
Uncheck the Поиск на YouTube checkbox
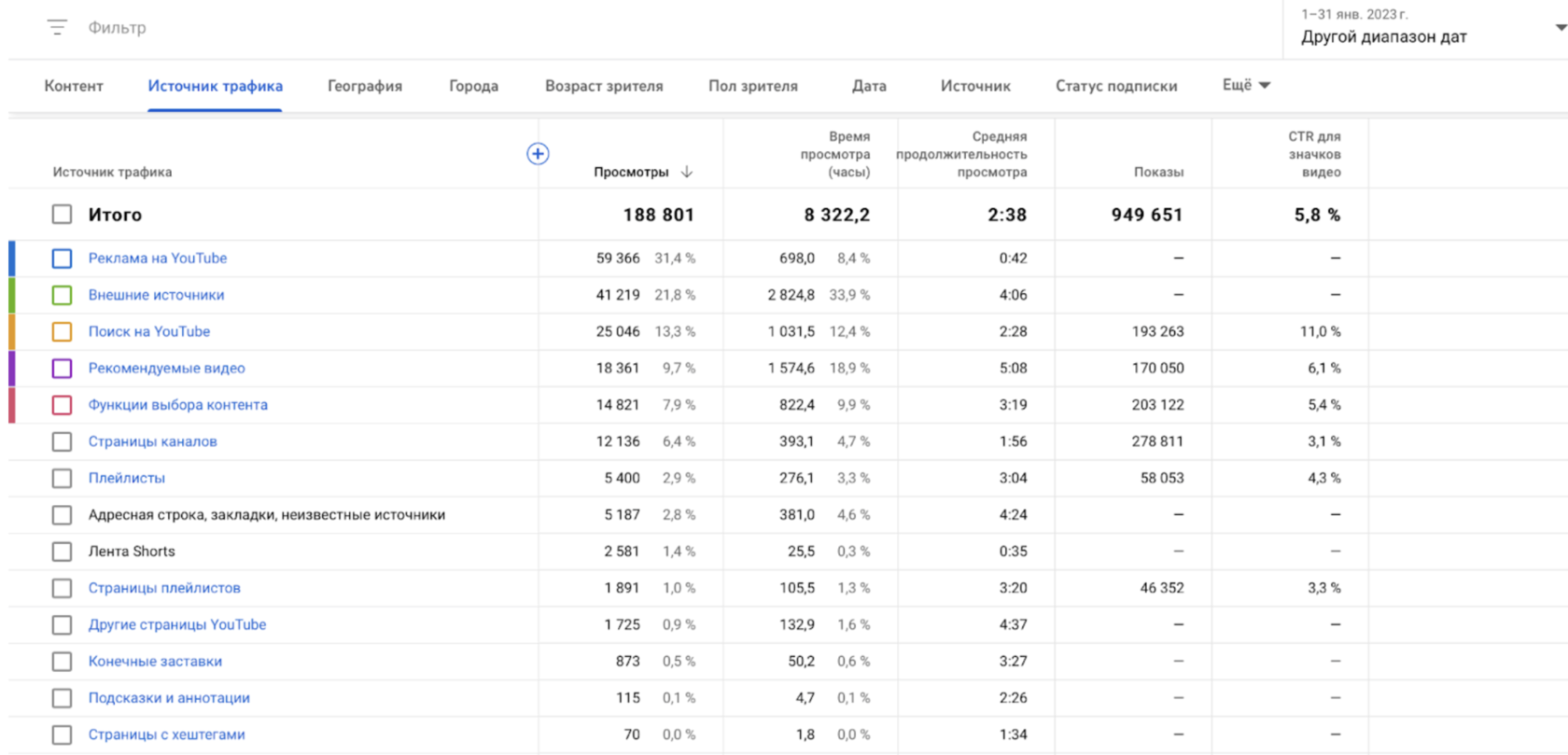62,331
